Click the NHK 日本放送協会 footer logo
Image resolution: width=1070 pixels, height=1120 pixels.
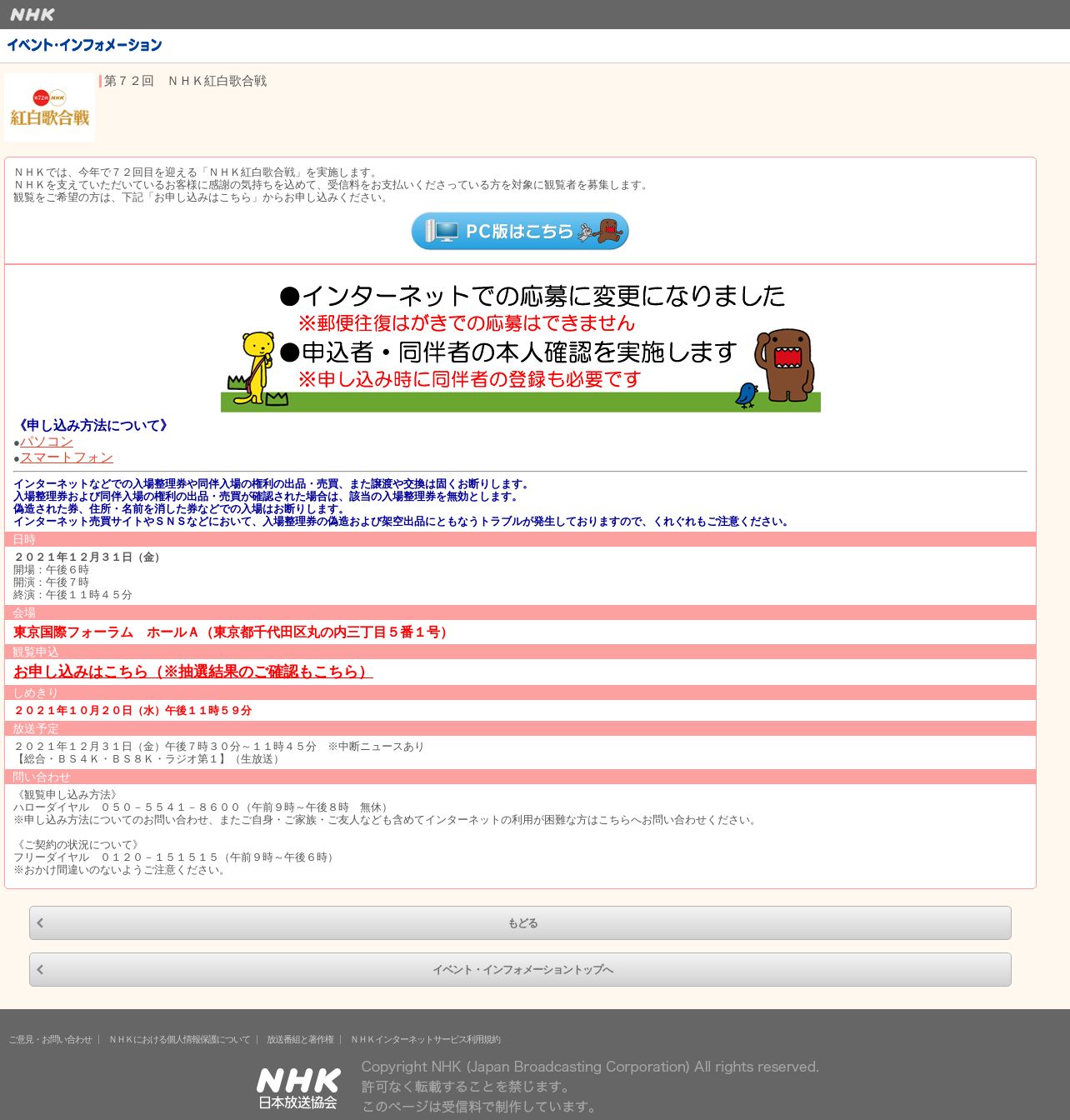point(298,1088)
